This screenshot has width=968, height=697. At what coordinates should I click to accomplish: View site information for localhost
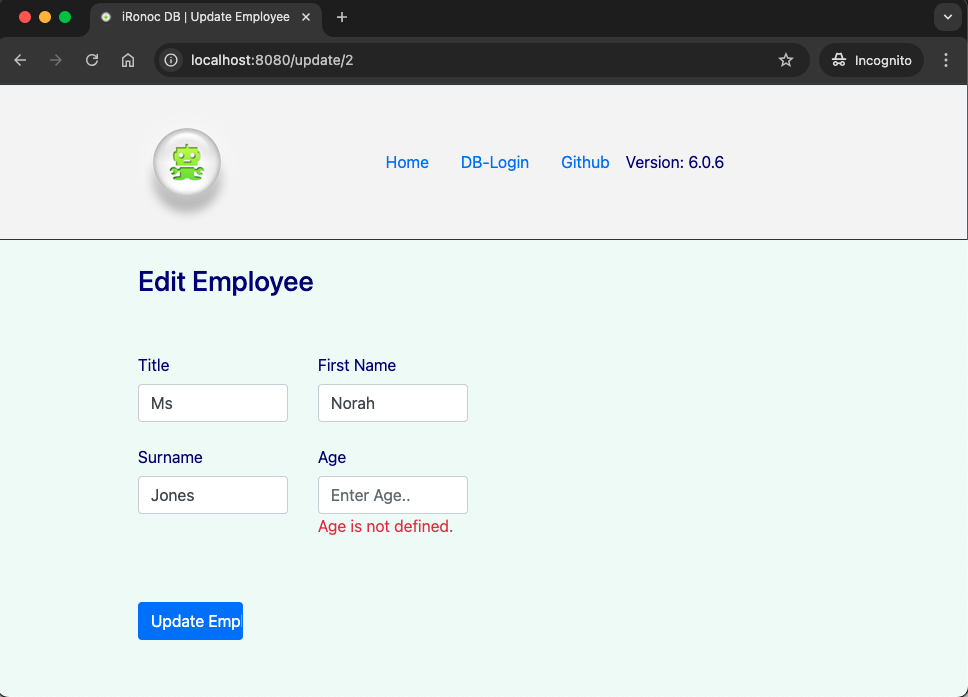(172, 60)
